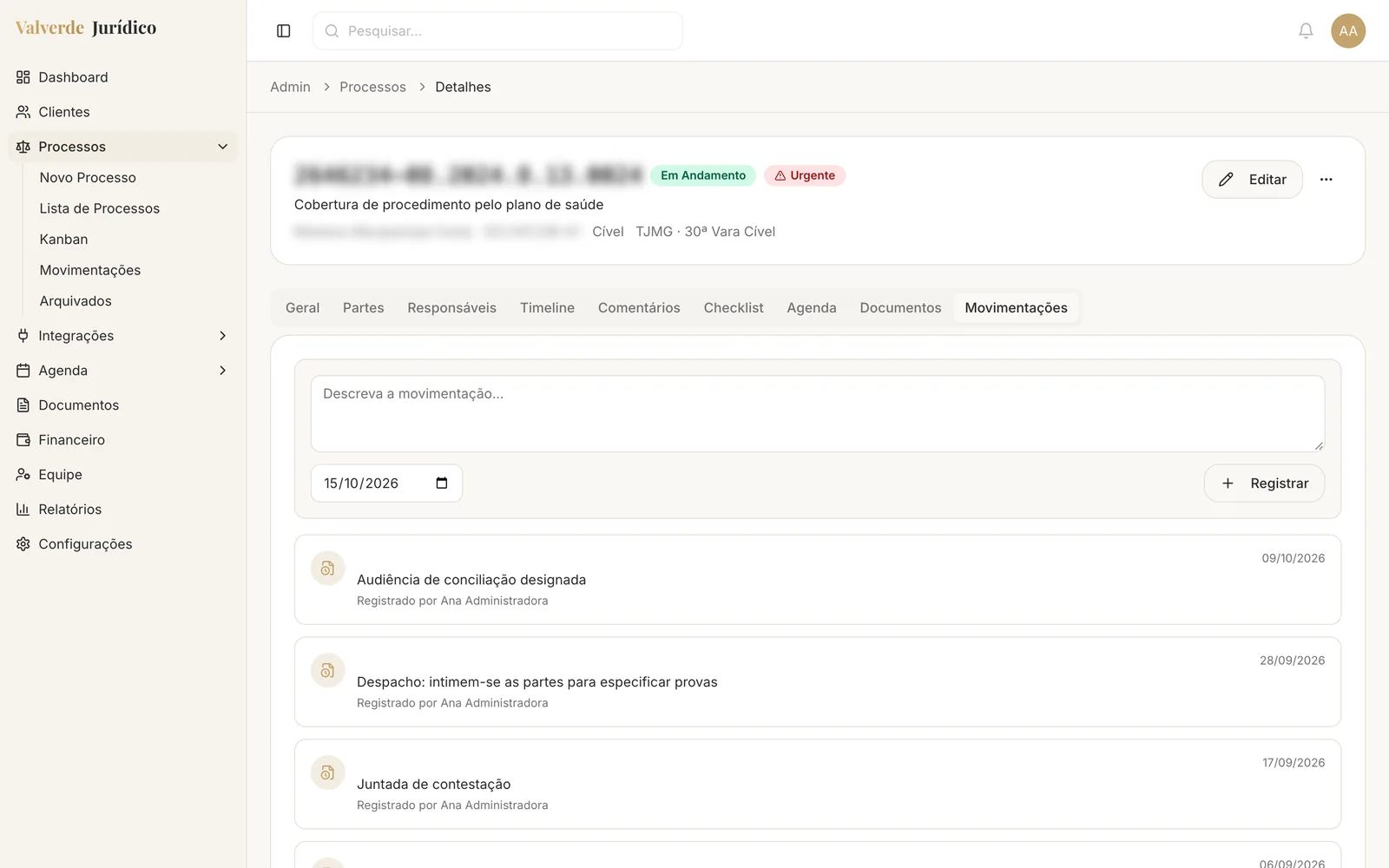Open Kanban in sidebar

coord(63,240)
